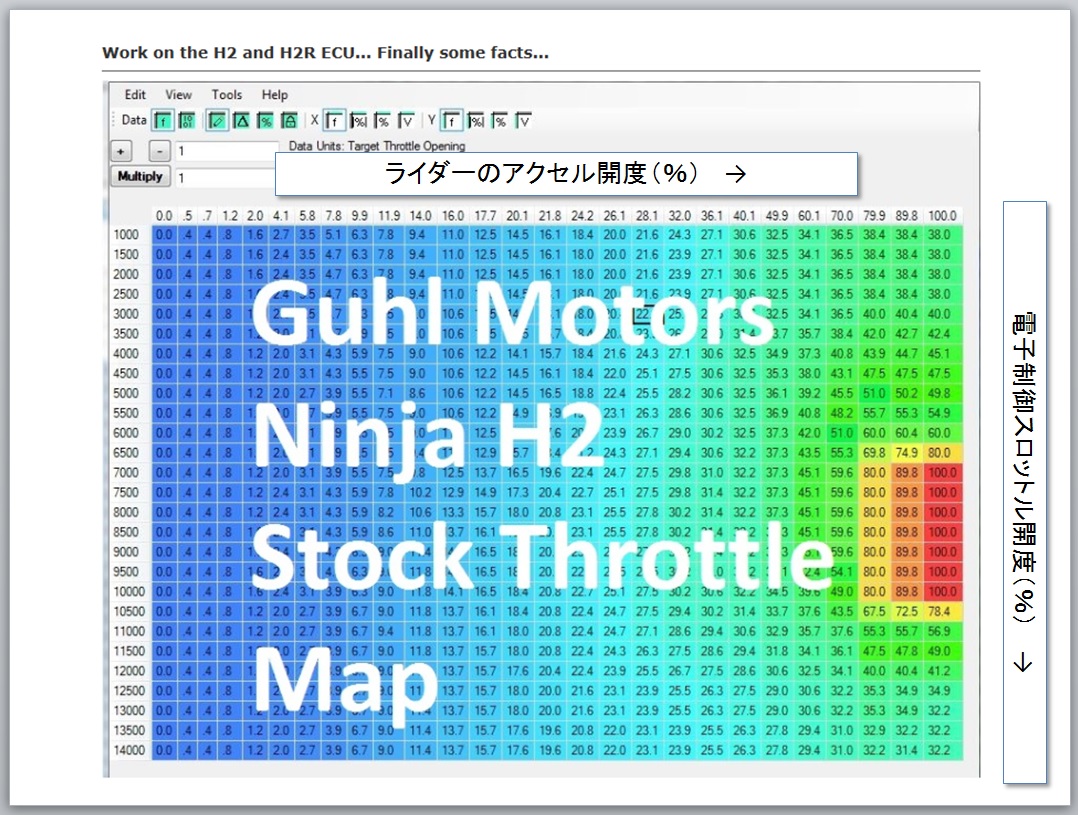The height and width of the screenshot is (815, 1078).
Task: Select the 10500 RPM row header
Action: 129,611
